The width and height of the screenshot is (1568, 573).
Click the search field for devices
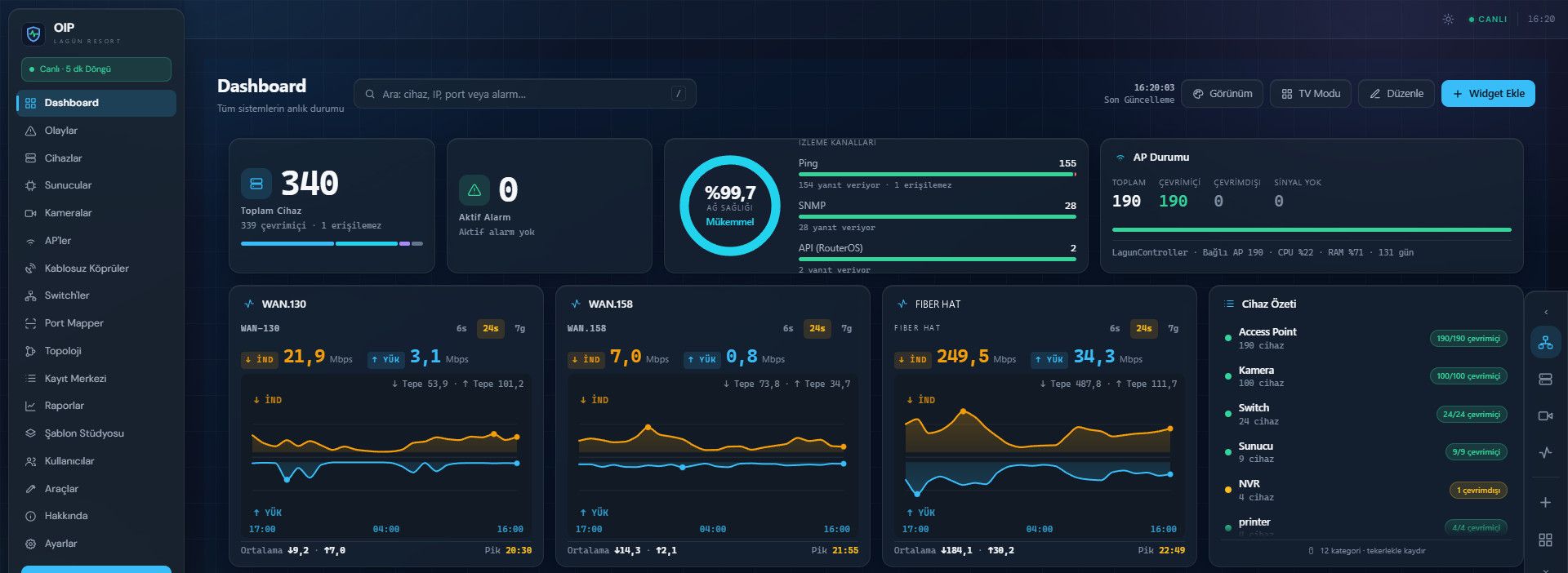tap(525, 94)
